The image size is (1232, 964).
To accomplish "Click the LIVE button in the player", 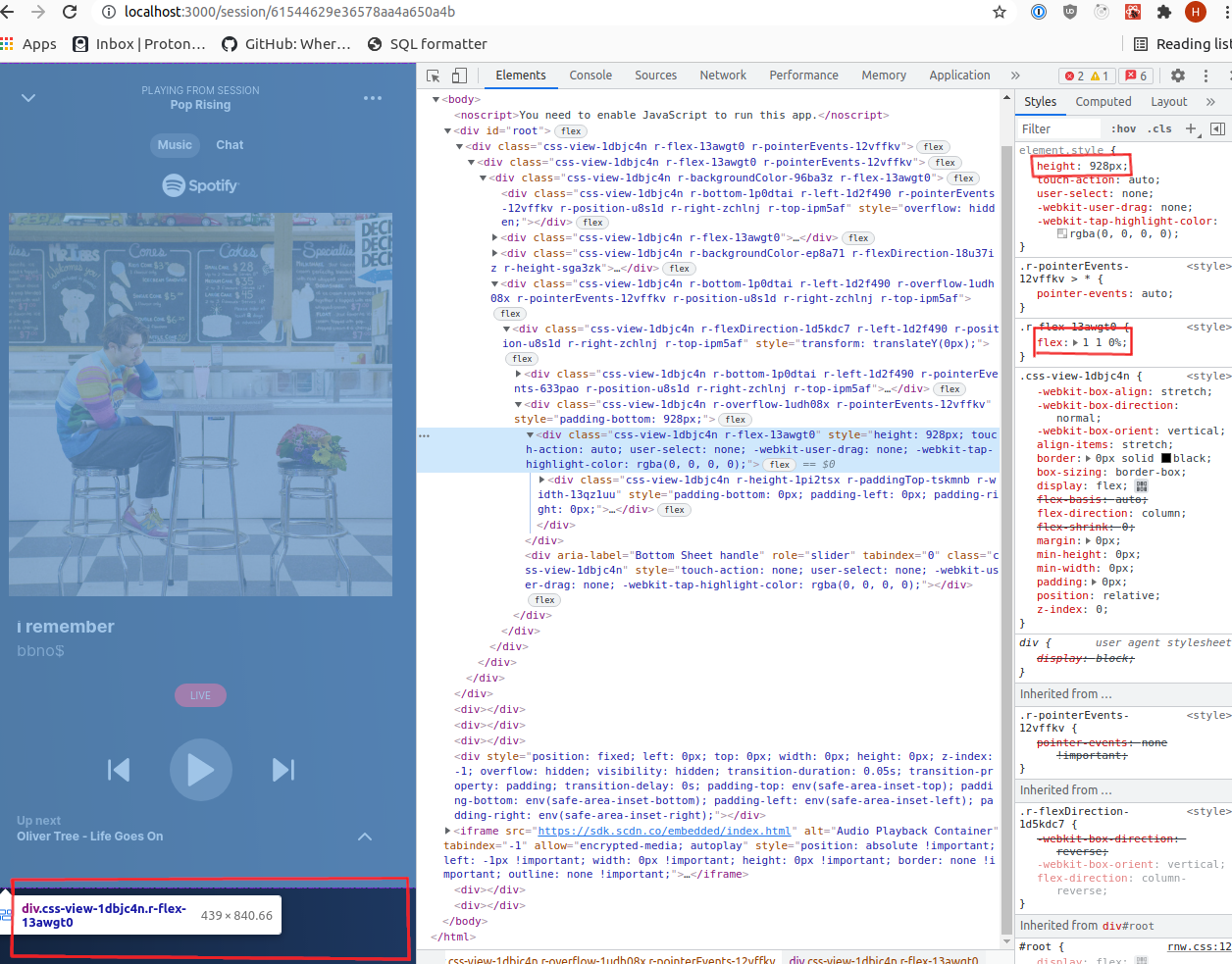I will tap(200, 694).
